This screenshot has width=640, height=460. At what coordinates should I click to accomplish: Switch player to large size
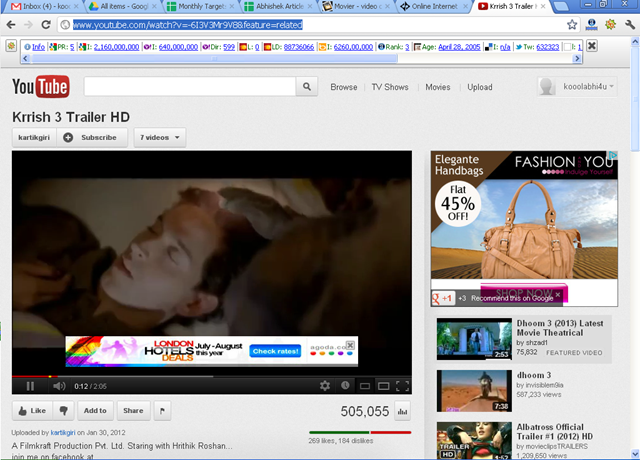click(384, 386)
